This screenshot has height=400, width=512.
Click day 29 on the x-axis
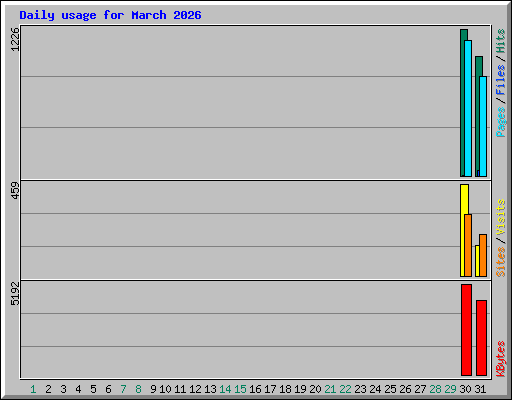[x=450, y=389]
